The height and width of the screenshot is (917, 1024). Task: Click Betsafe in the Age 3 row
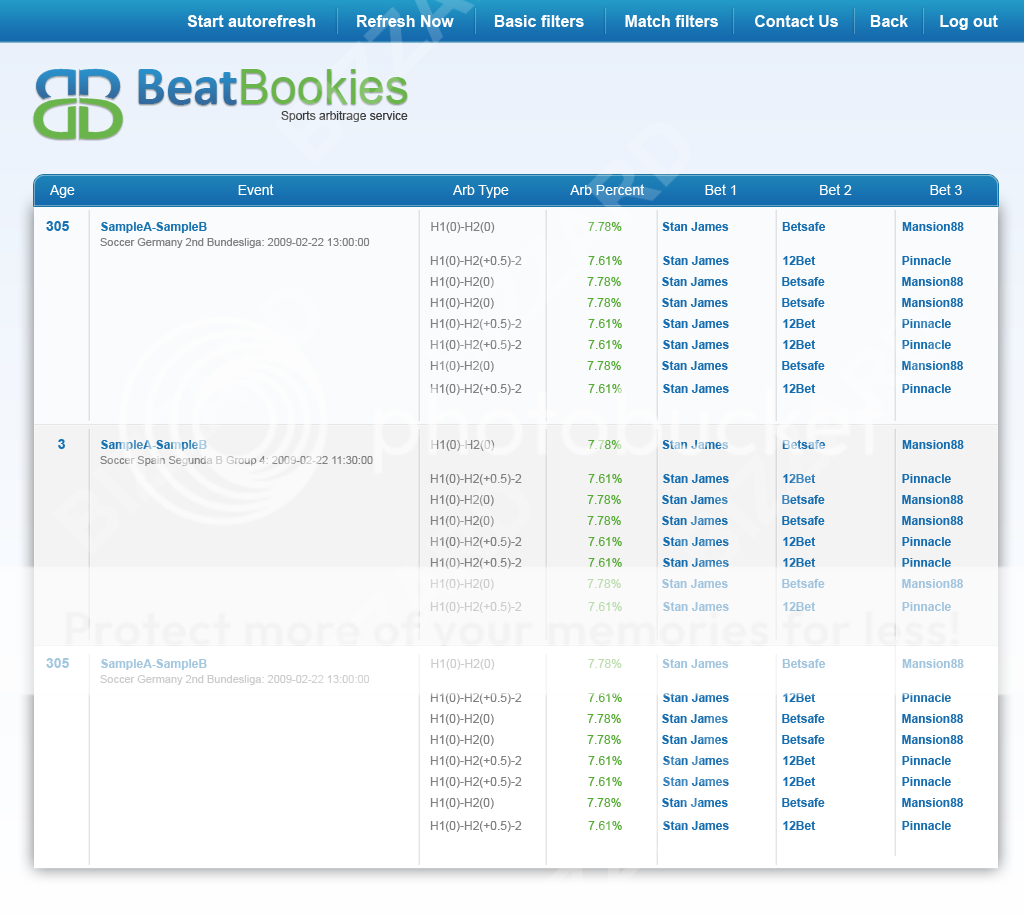point(803,445)
